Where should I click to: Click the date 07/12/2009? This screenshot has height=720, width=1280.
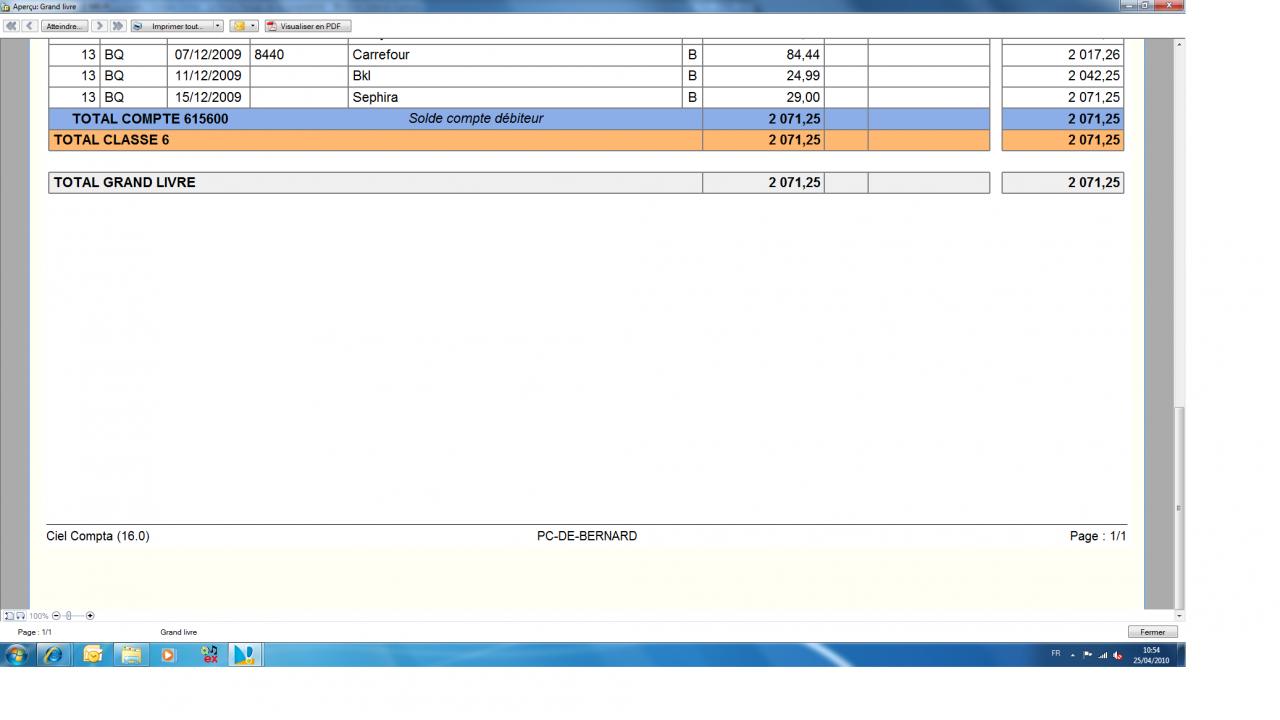pos(208,55)
